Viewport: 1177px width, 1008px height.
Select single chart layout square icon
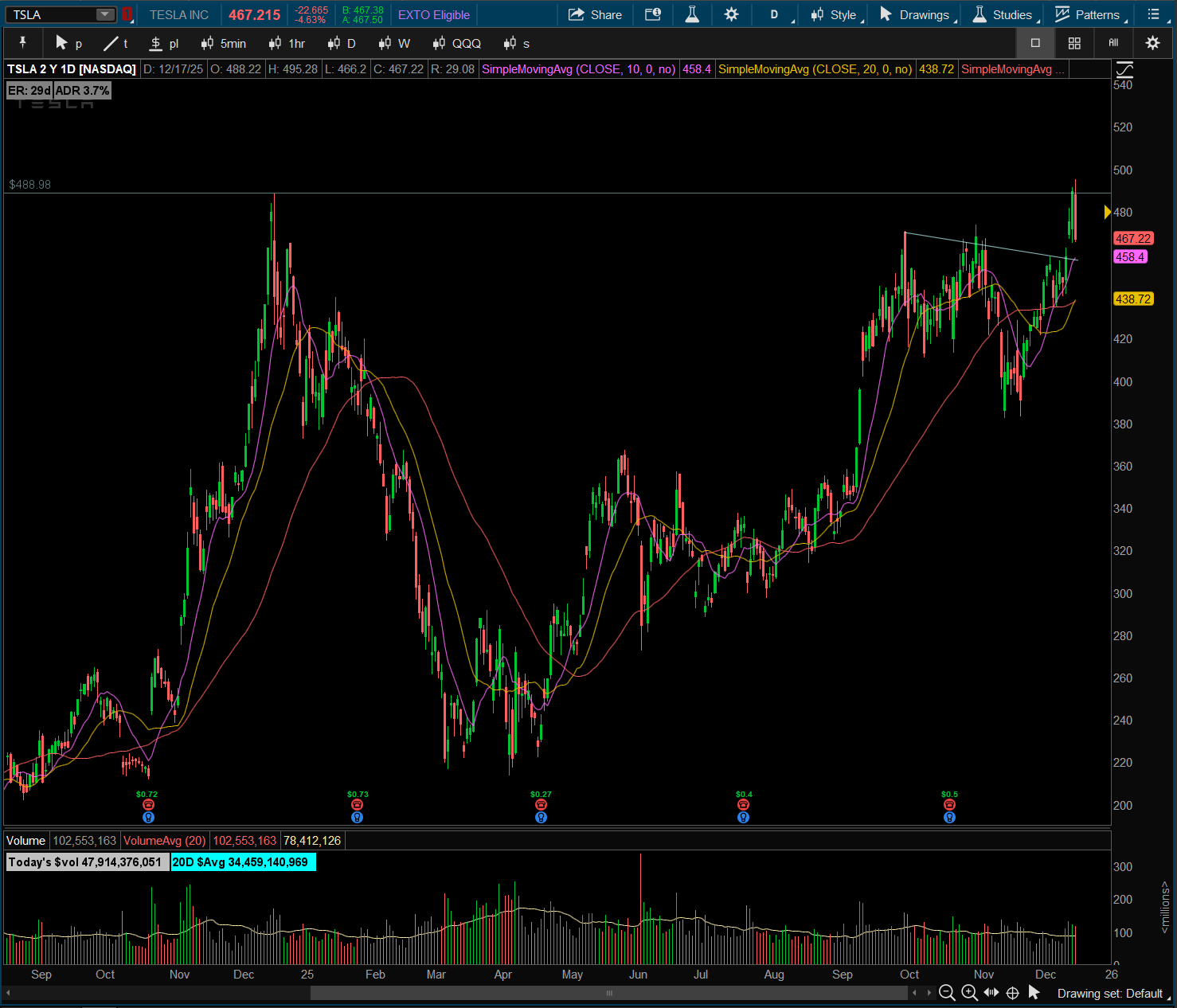1035,43
